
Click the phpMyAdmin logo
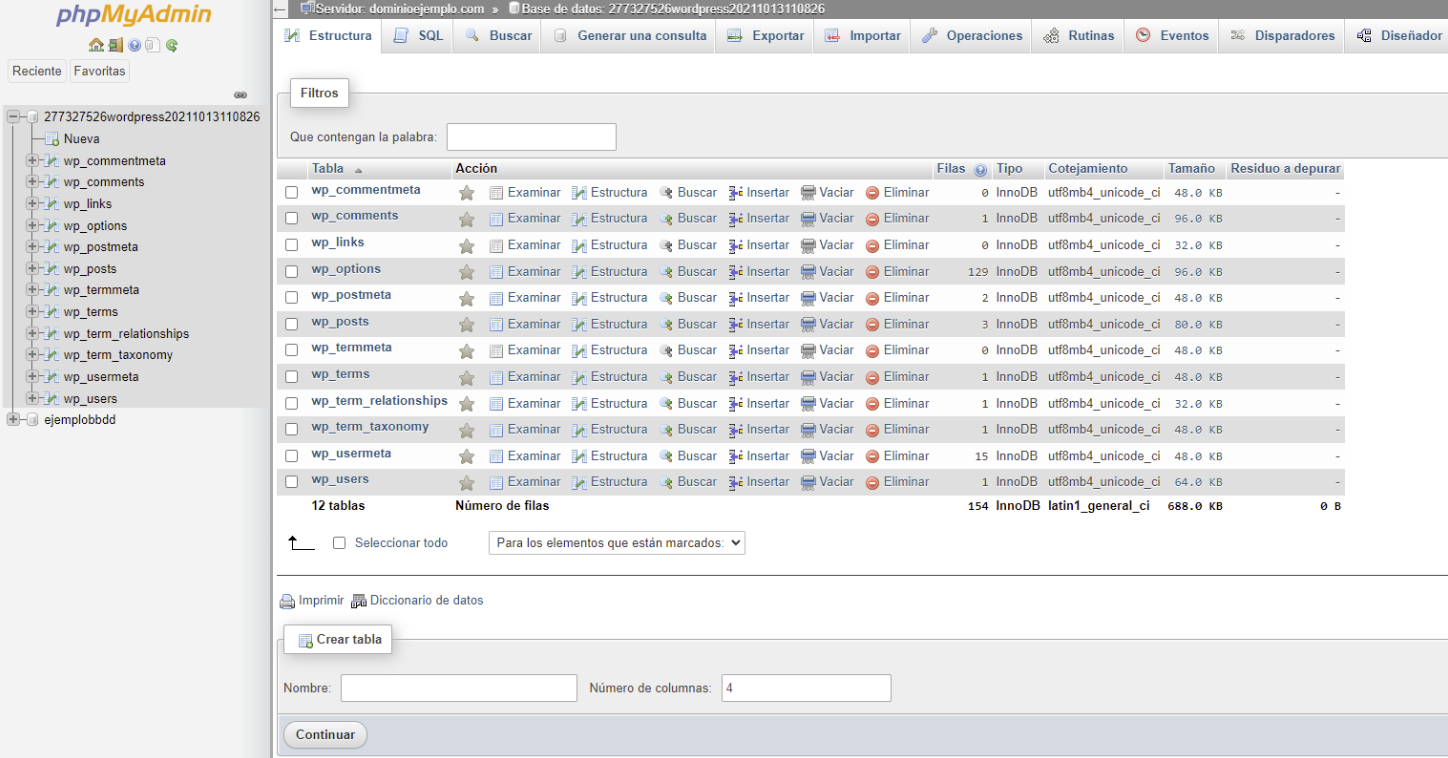pyautogui.click(x=134, y=15)
